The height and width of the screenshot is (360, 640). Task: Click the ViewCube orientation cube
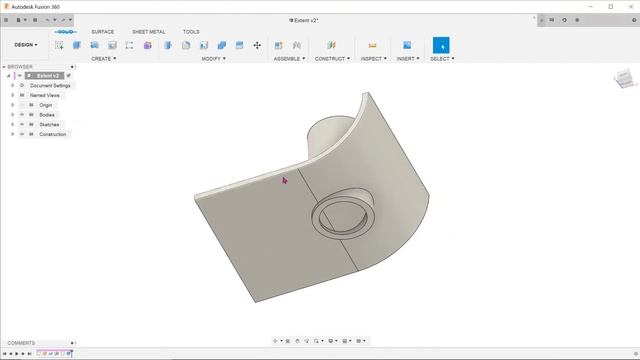coord(625,78)
